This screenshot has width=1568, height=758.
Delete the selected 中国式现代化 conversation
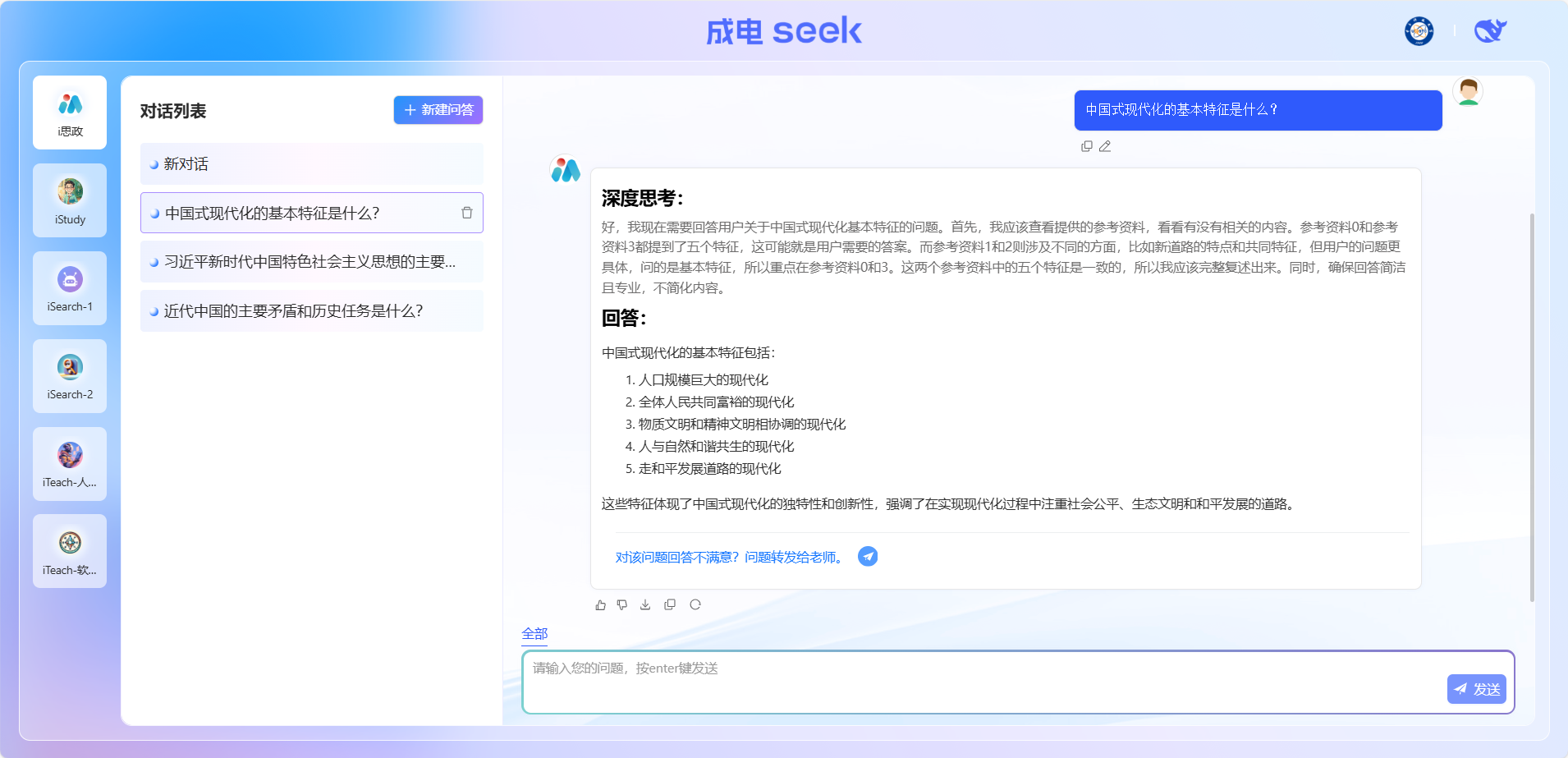466,213
